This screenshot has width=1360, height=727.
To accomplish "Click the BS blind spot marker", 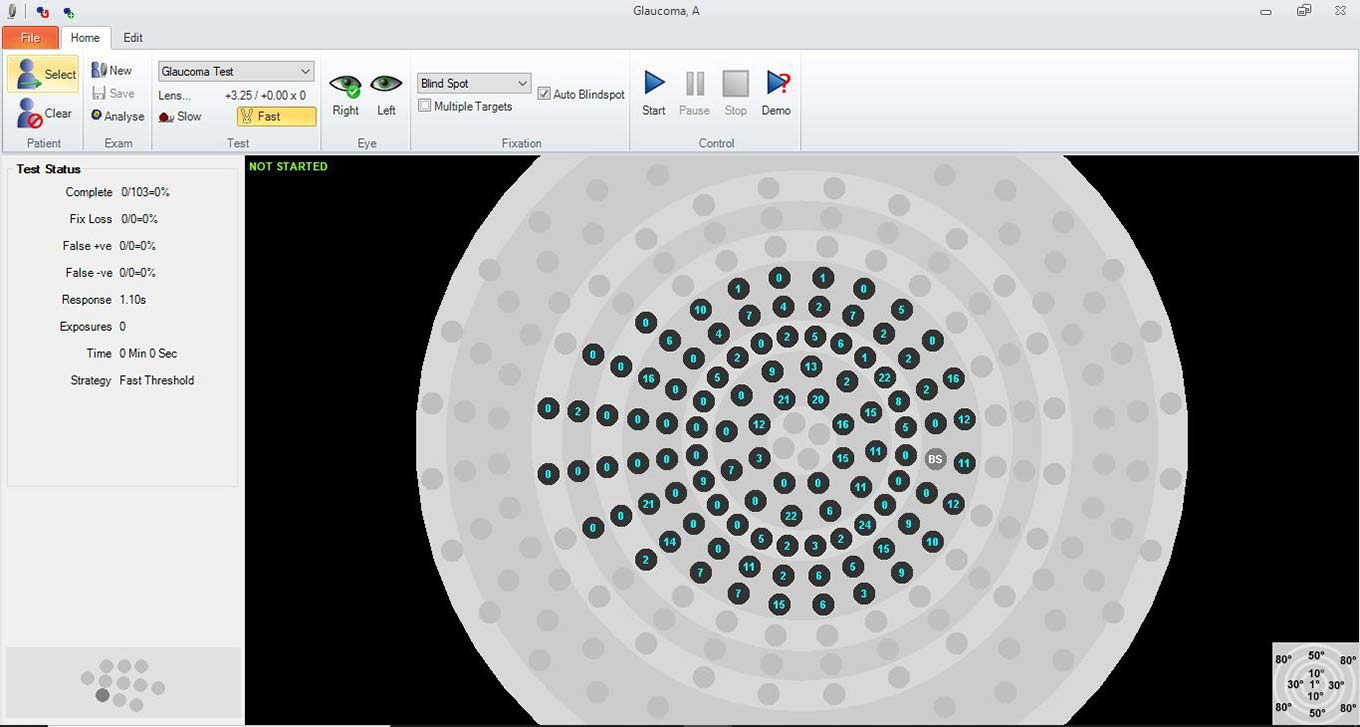I will 935,459.
